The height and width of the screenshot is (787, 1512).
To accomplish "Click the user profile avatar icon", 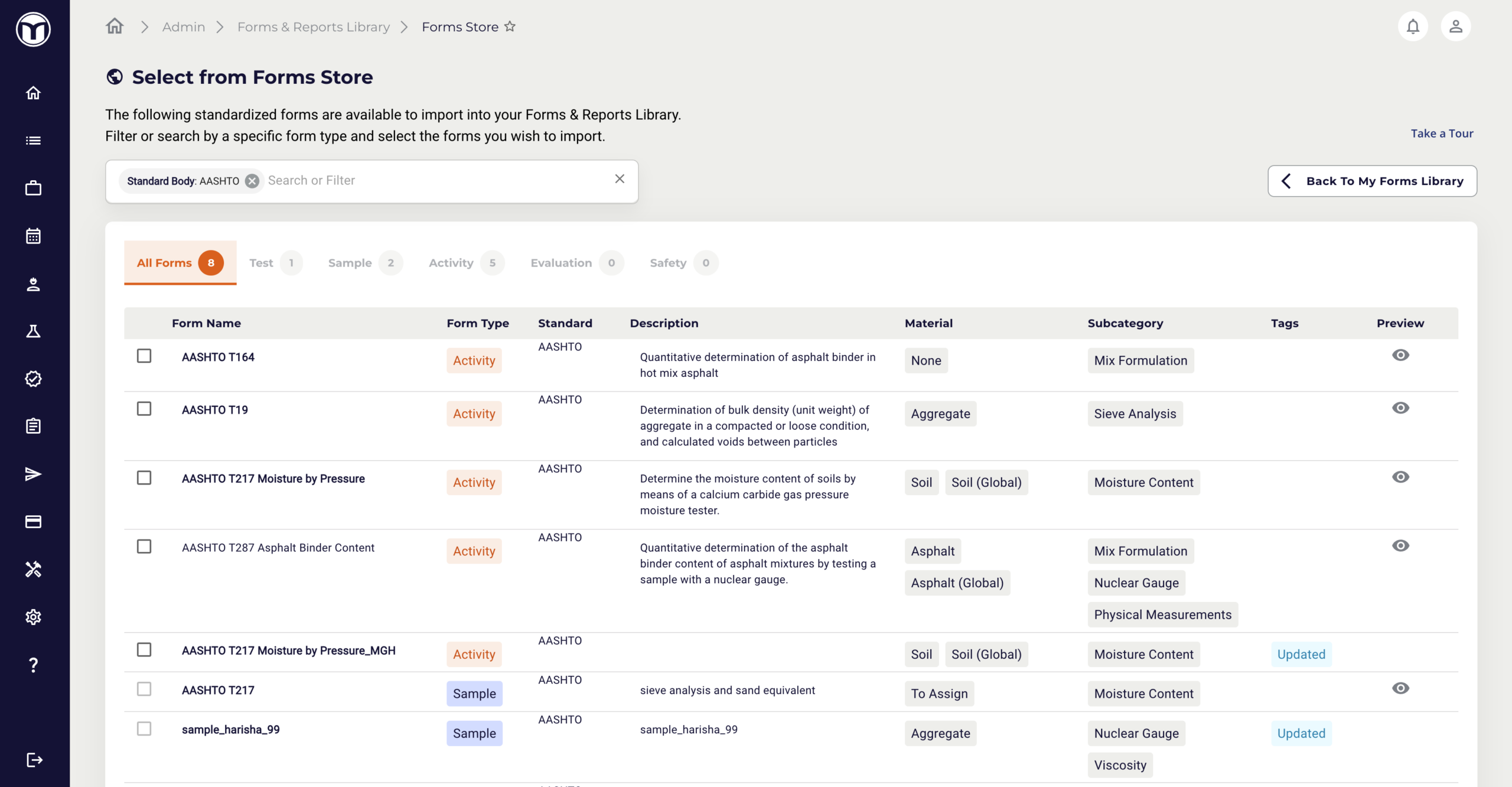I will tap(1455, 27).
